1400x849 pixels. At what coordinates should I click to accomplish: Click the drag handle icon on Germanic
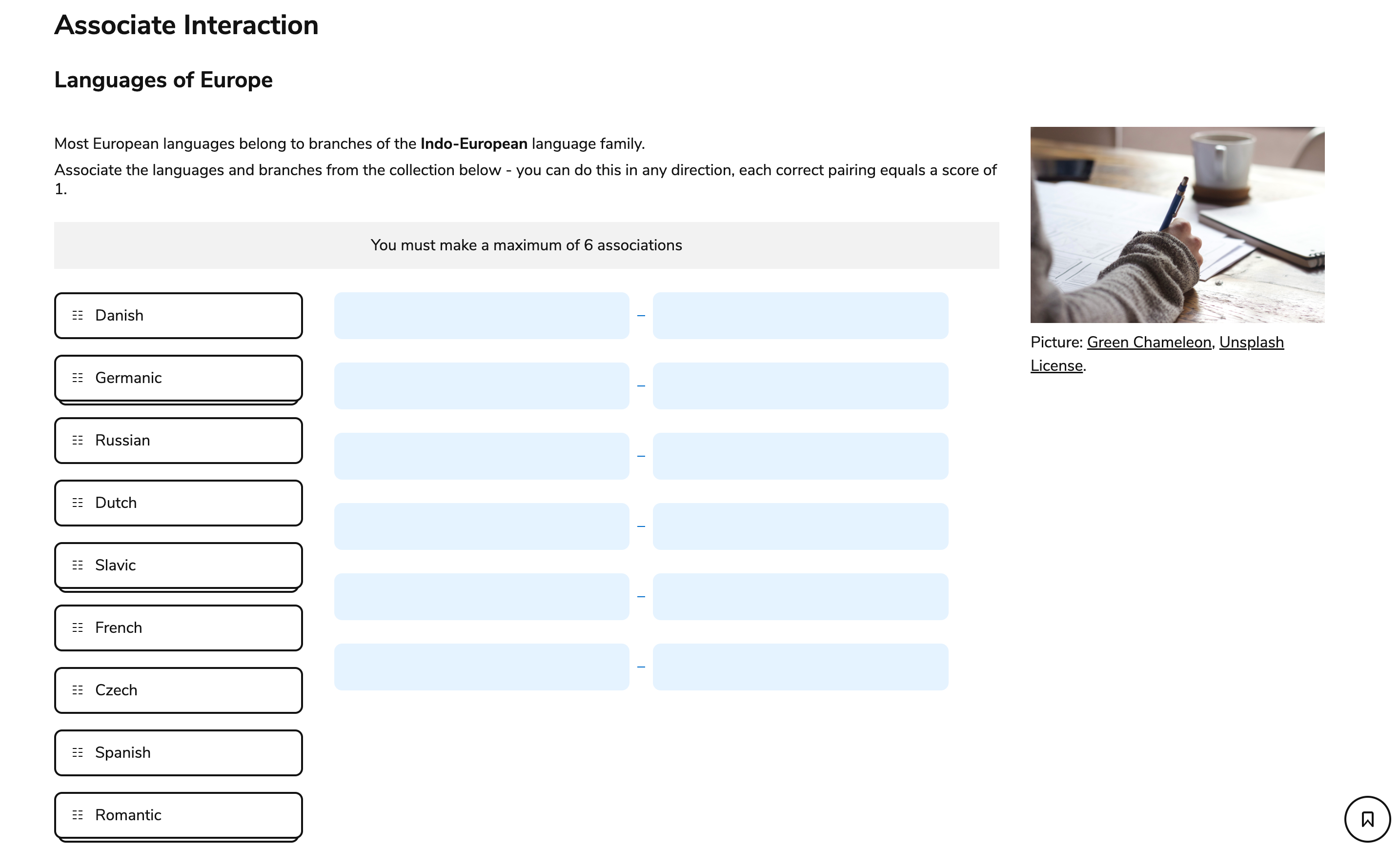pyautogui.click(x=79, y=378)
